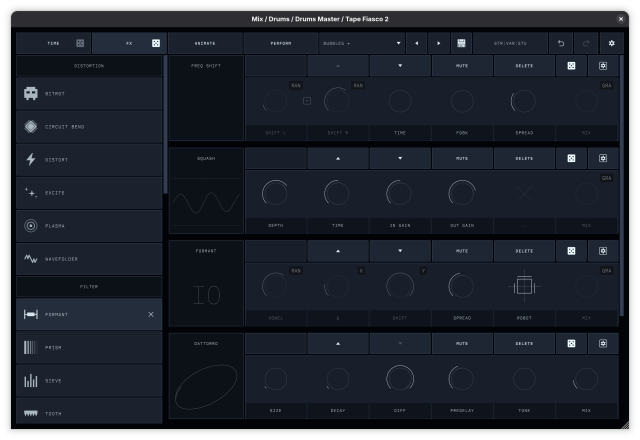Move Dattorro module up
The height and width of the screenshot is (440, 640).
[338, 344]
